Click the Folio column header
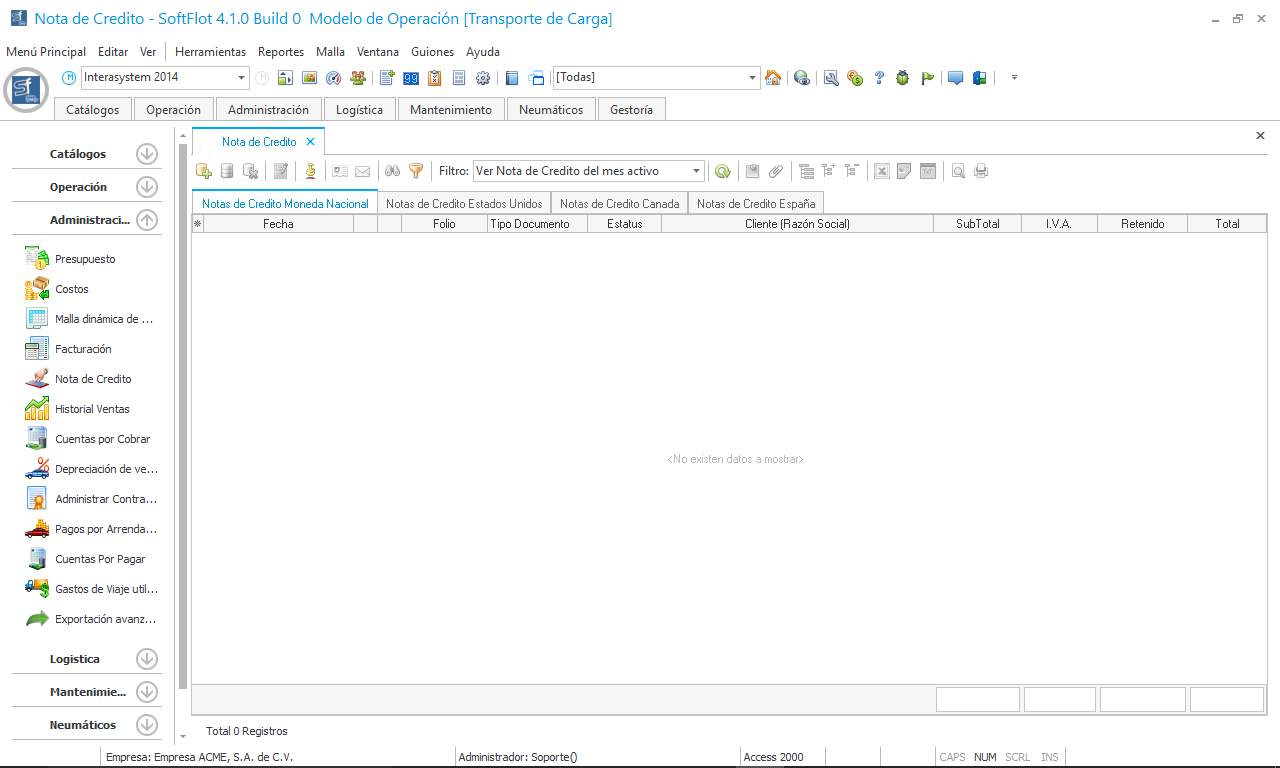The height and width of the screenshot is (768, 1280). pyautogui.click(x=444, y=224)
